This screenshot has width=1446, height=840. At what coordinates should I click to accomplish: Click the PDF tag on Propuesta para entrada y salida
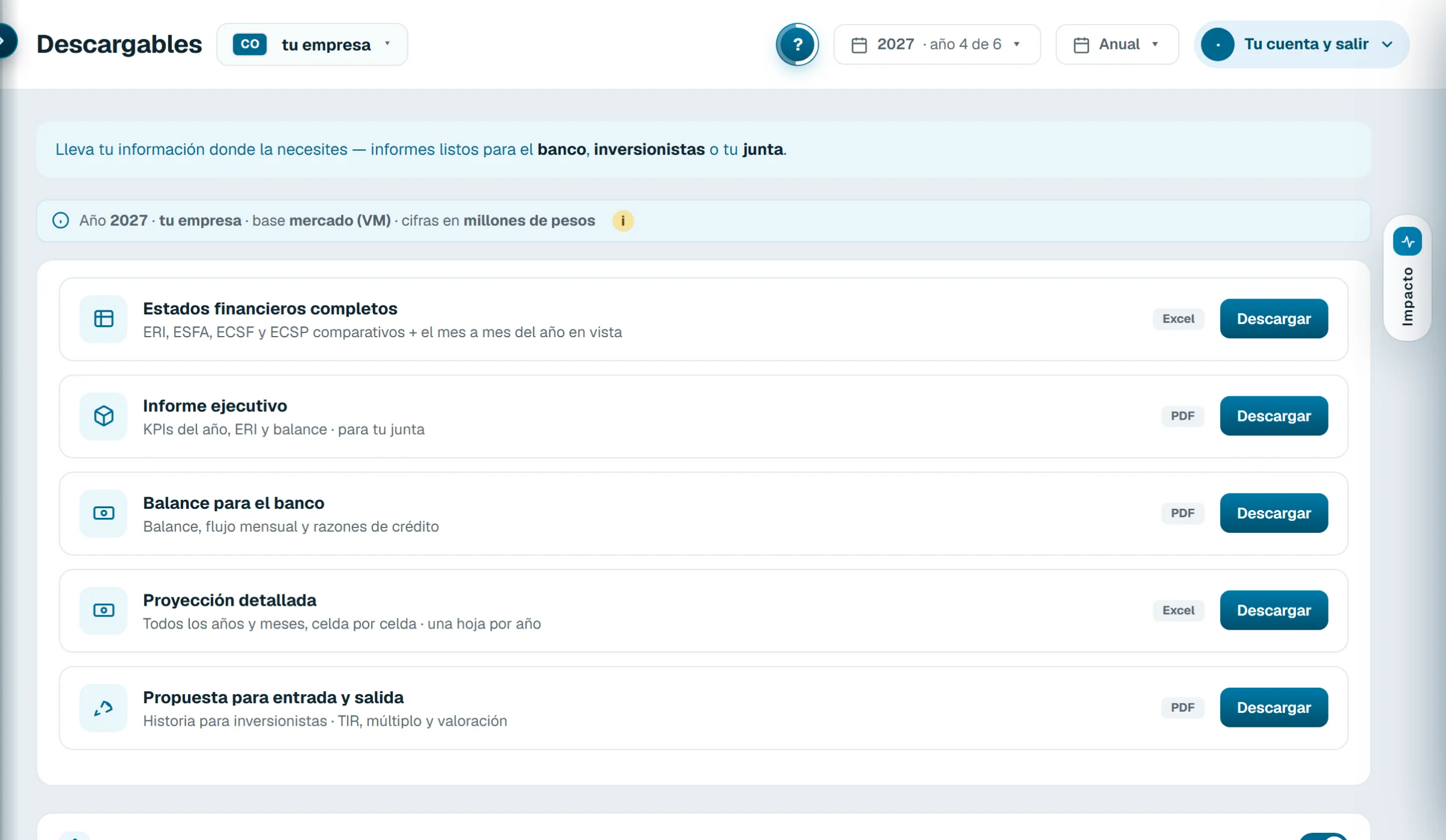[x=1183, y=708]
